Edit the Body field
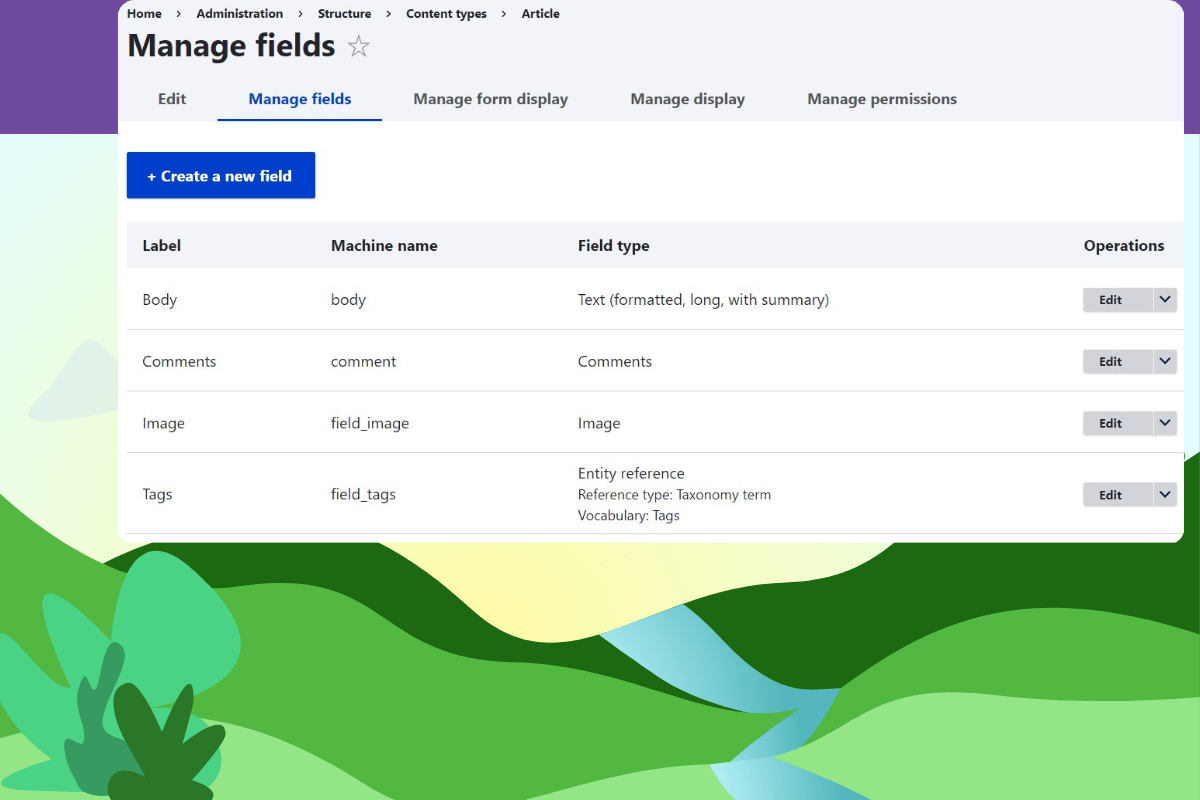 (x=1111, y=299)
